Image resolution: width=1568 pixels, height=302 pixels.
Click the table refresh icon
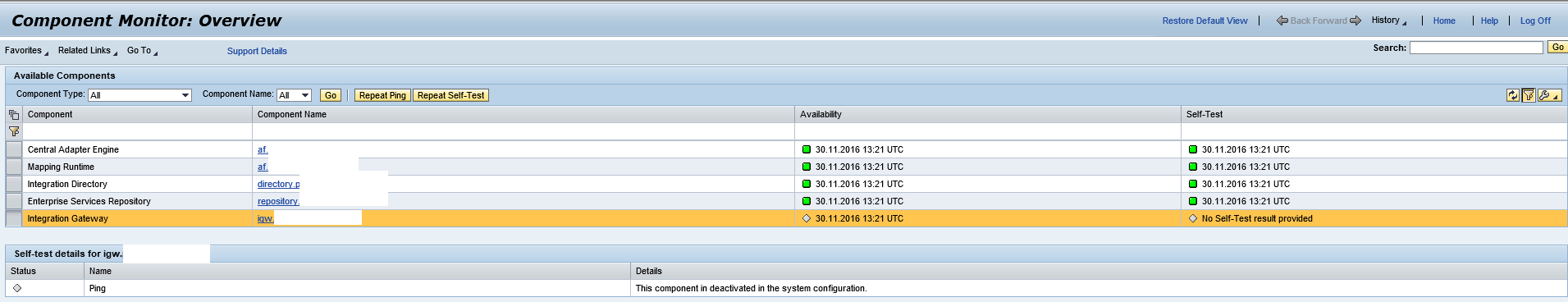click(x=1512, y=95)
